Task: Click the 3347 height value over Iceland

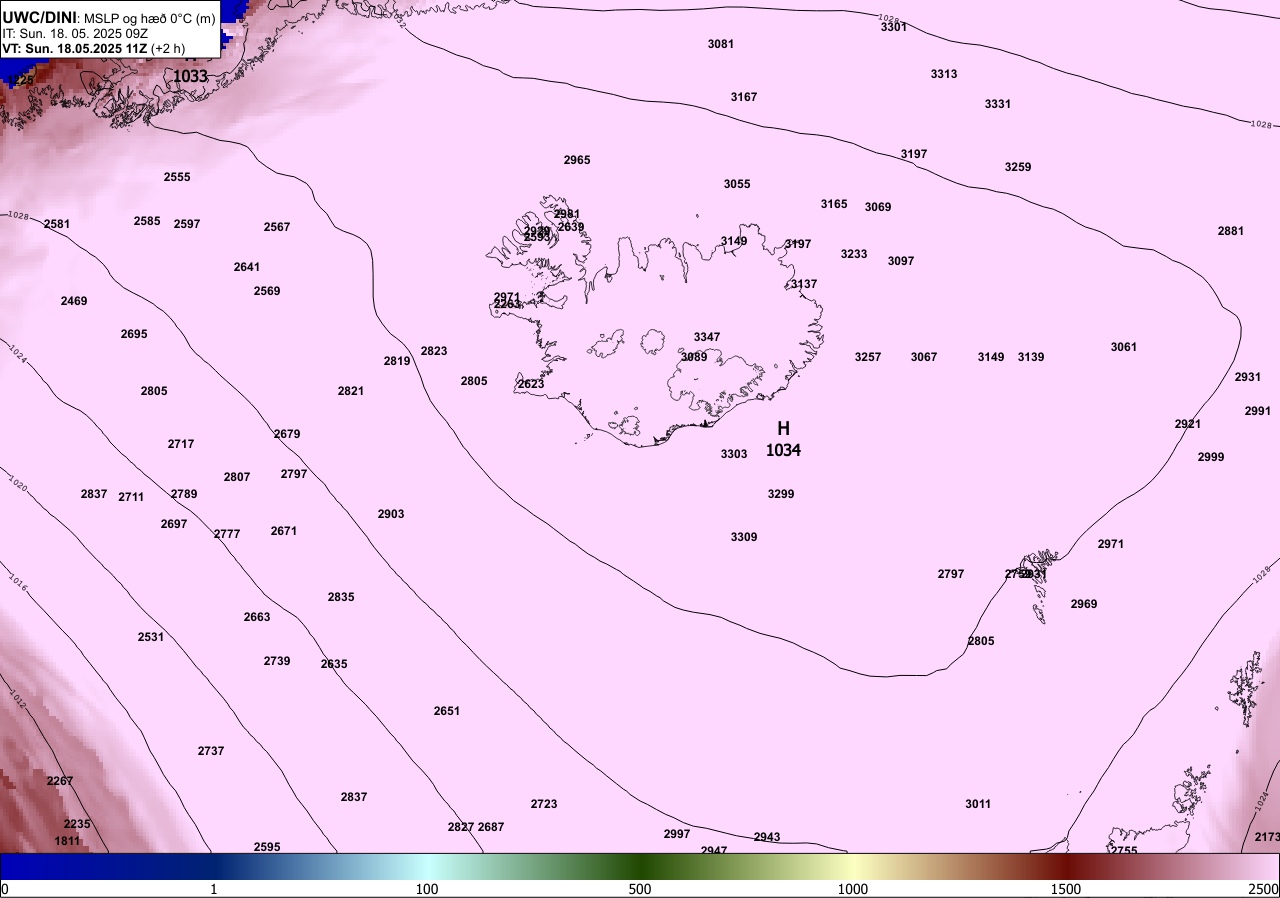Action: tap(707, 337)
